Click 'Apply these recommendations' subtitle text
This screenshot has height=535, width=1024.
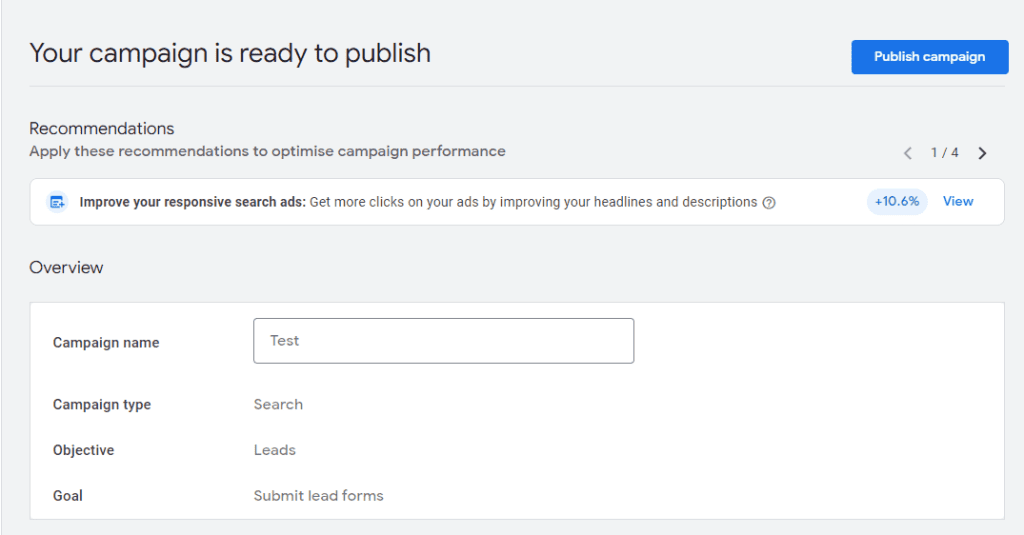(267, 152)
